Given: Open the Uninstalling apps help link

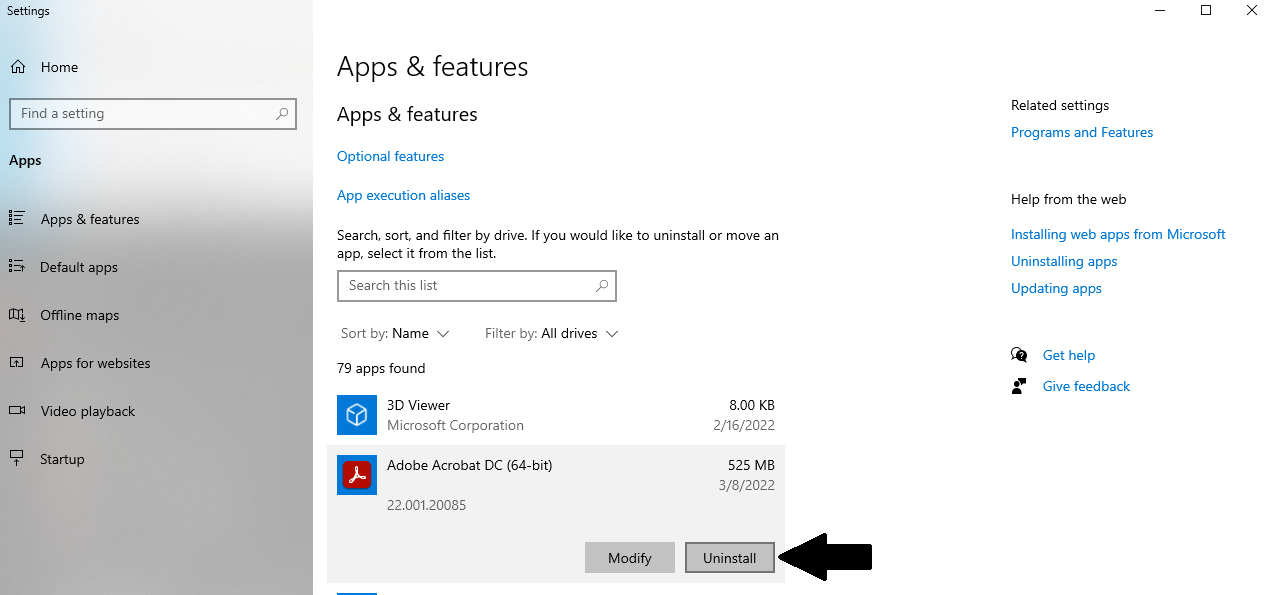Looking at the screenshot, I should tap(1063, 261).
